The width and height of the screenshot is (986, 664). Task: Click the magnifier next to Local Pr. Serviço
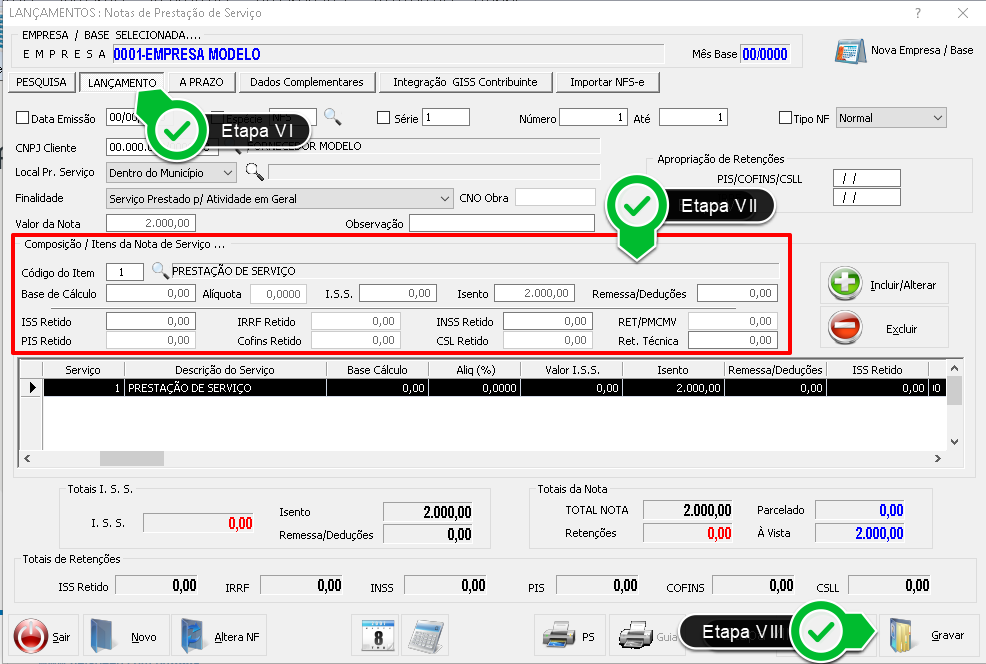[x=255, y=172]
